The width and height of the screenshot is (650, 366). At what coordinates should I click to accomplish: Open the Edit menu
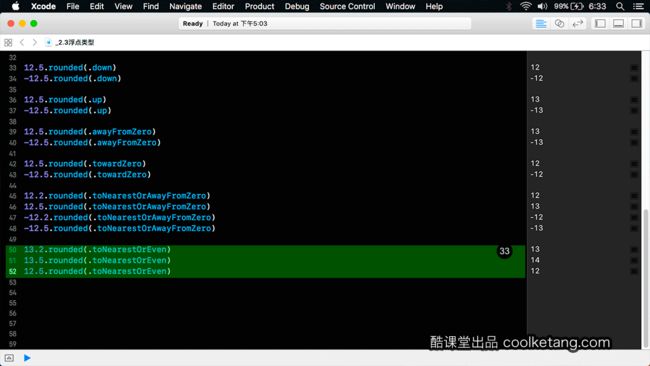click(x=97, y=6)
